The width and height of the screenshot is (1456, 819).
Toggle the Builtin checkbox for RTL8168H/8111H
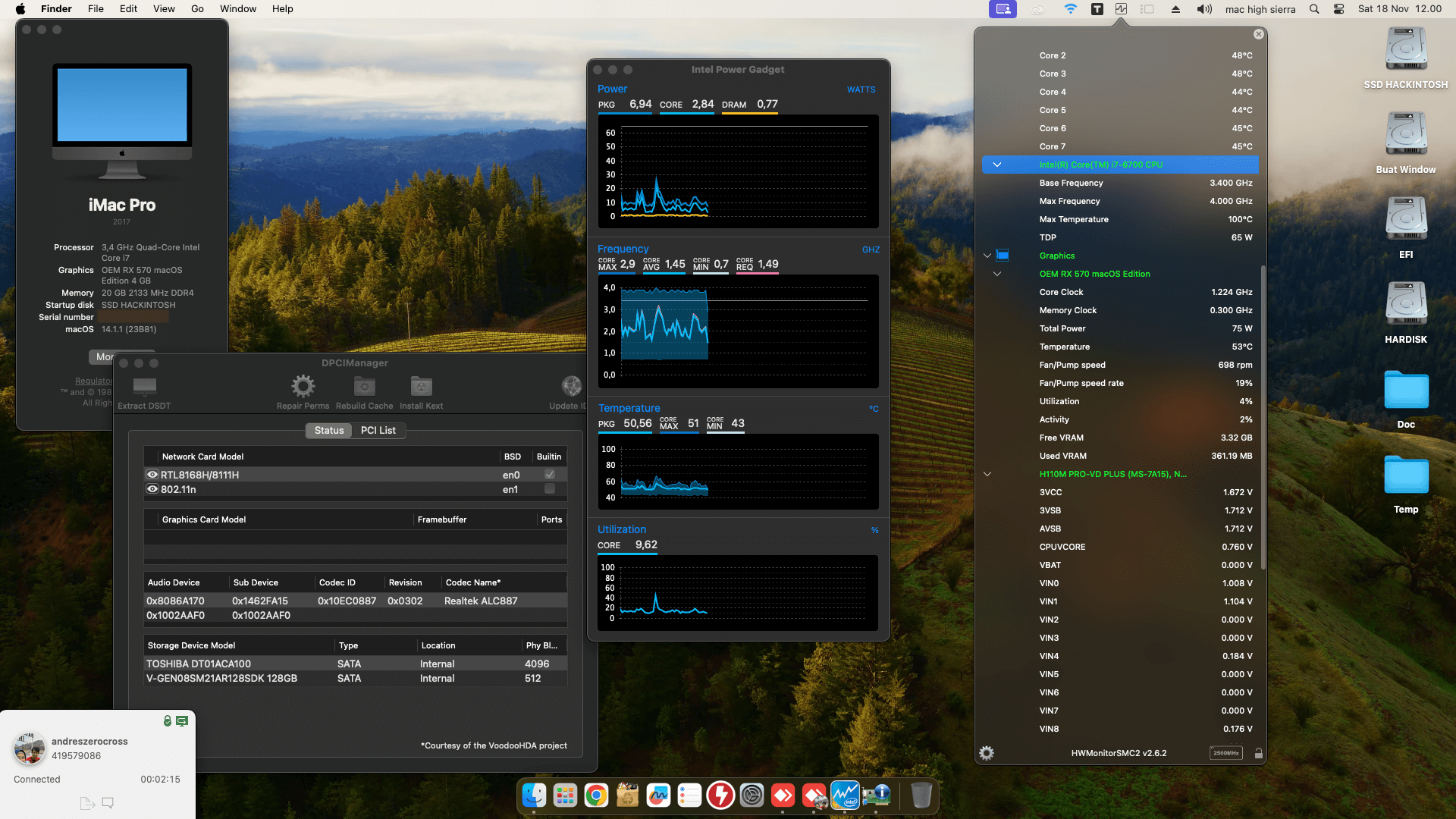[548, 474]
